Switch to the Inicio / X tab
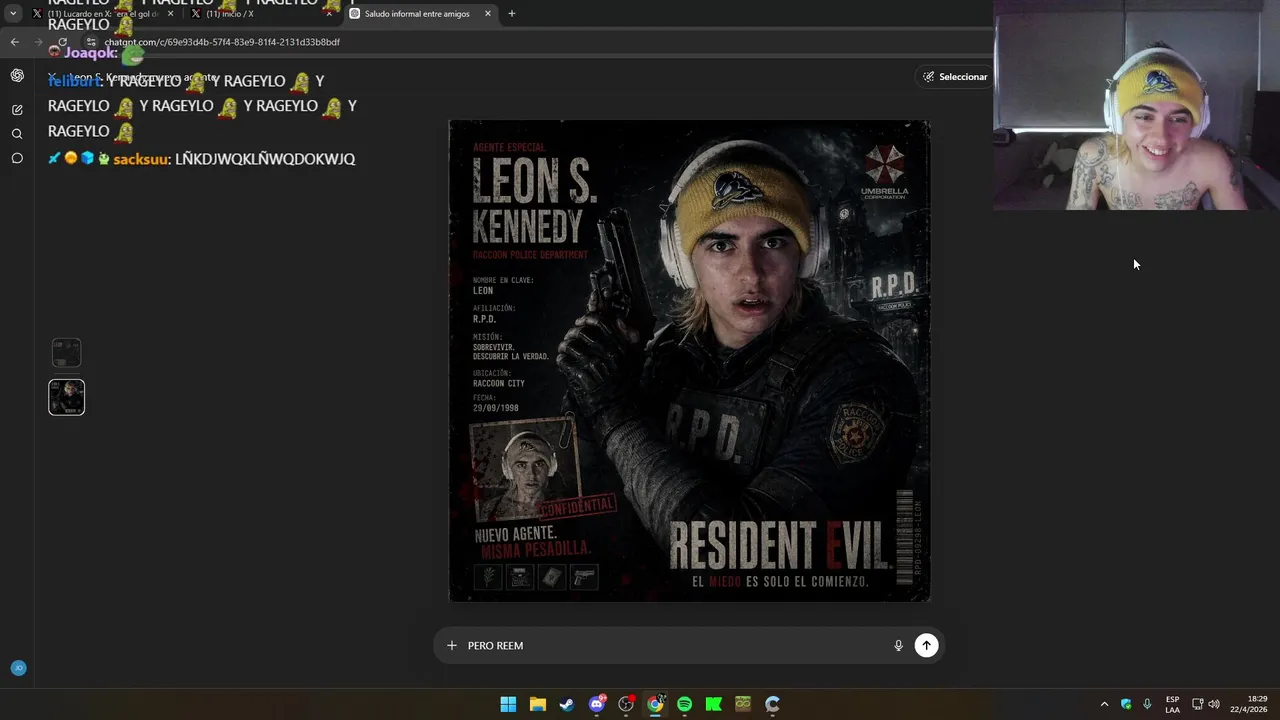 pyautogui.click(x=262, y=14)
